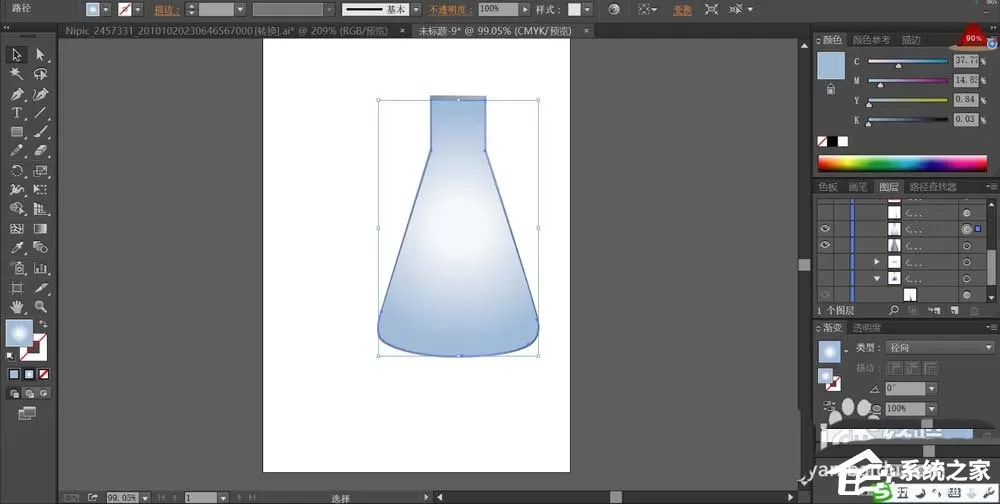Open the gradient type dropdown showing 径向
The height and width of the screenshot is (504, 1000).
[x=940, y=348]
